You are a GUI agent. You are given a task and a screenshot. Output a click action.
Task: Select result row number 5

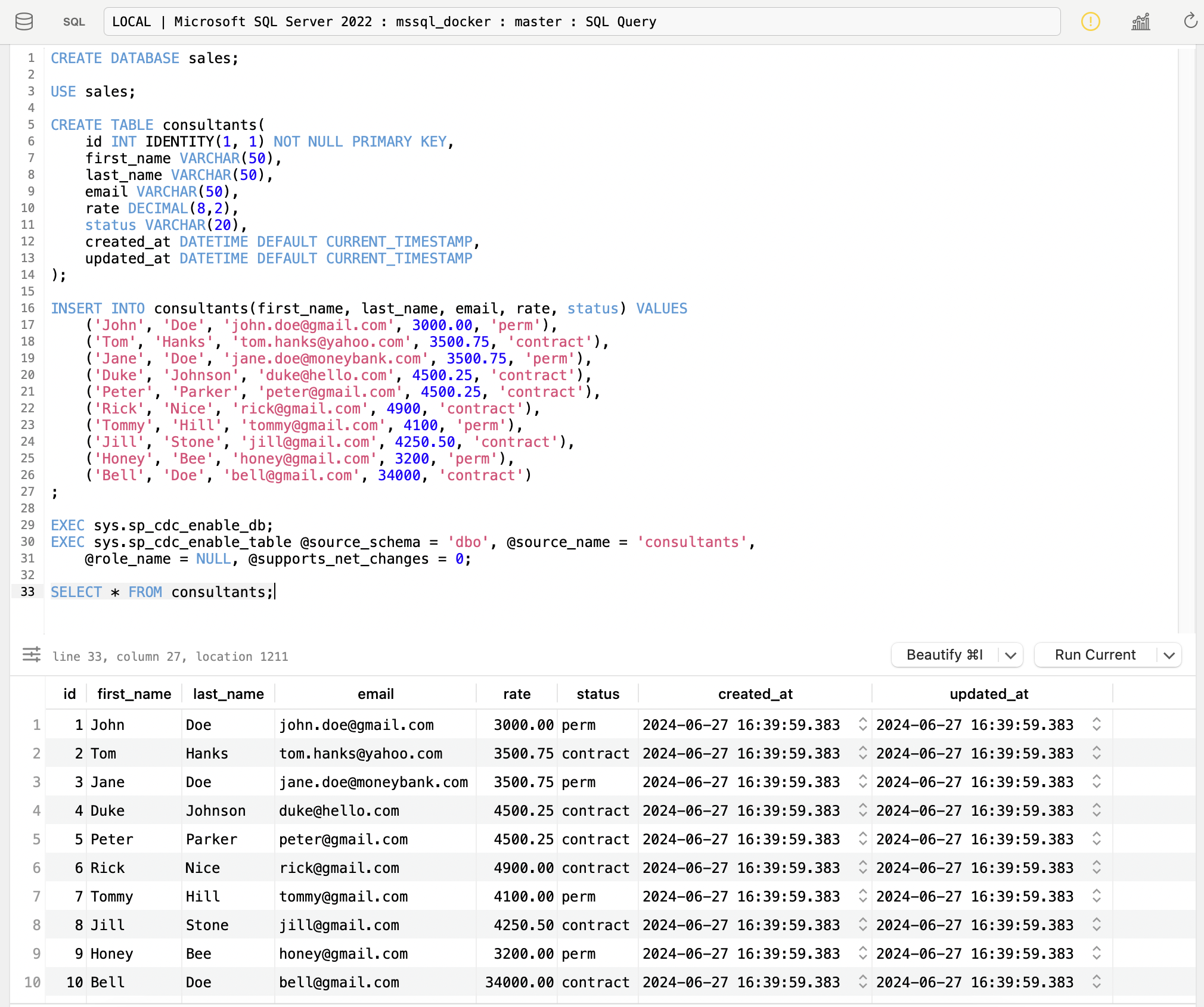[36, 840]
